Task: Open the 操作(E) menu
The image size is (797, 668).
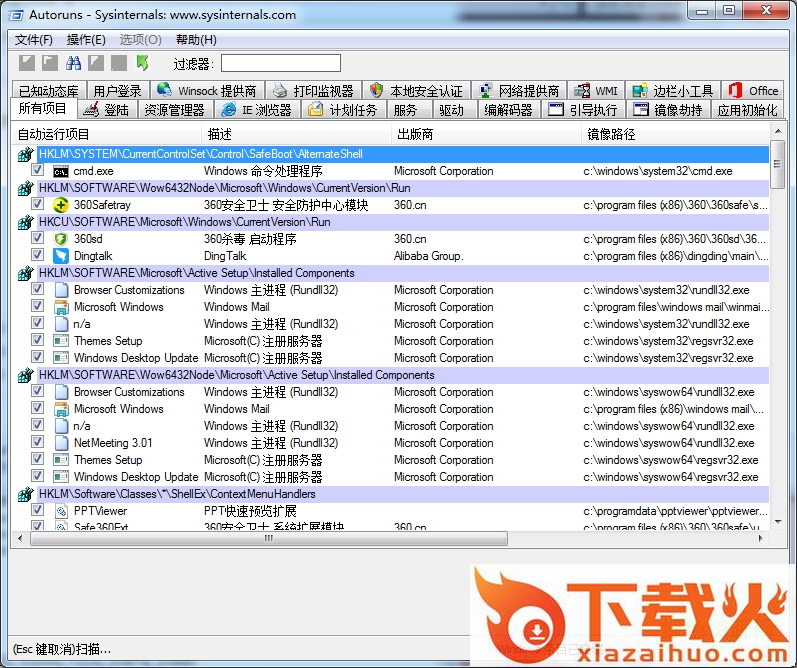Action: click(86, 40)
